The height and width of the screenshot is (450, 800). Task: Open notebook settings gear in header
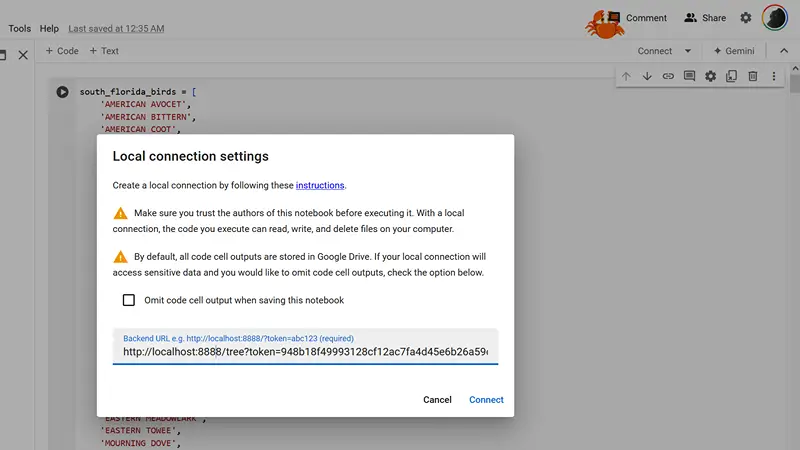pyautogui.click(x=746, y=18)
